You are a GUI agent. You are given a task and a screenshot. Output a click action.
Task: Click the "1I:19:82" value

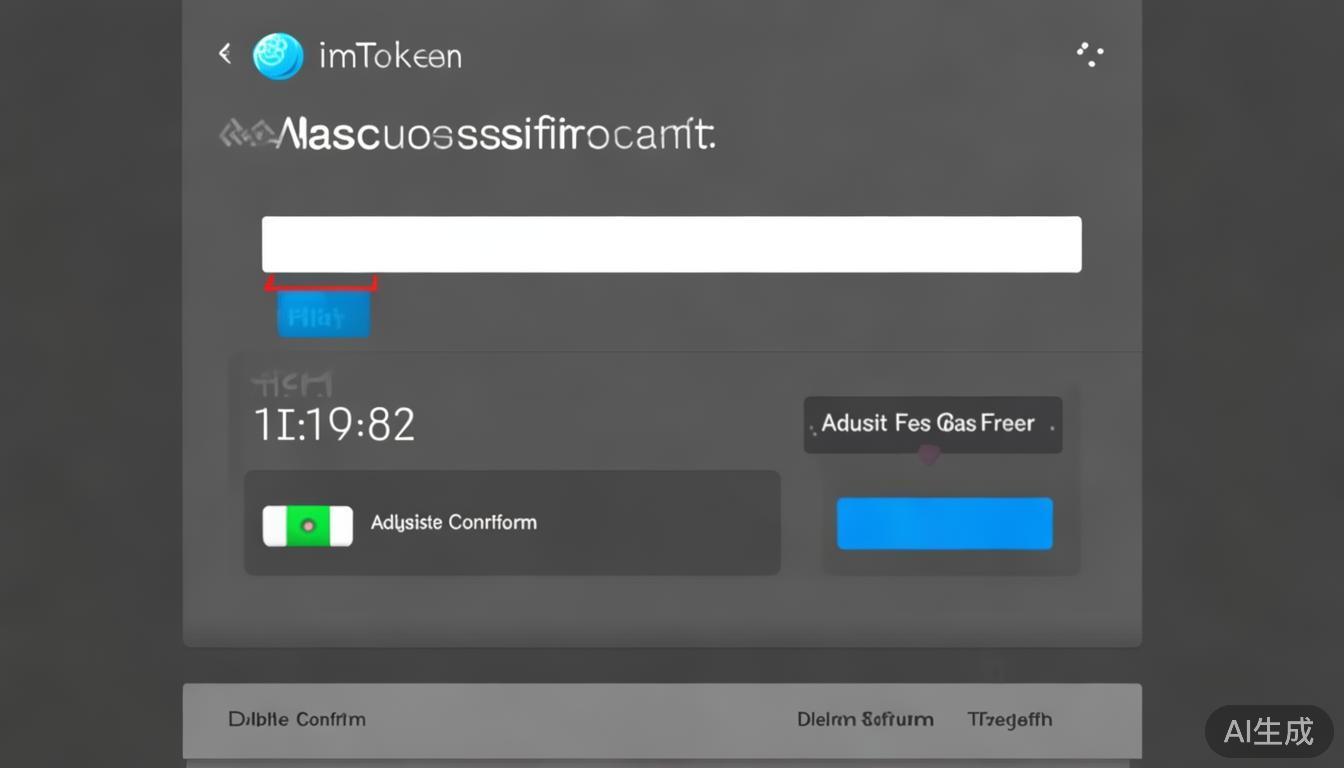point(334,425)
